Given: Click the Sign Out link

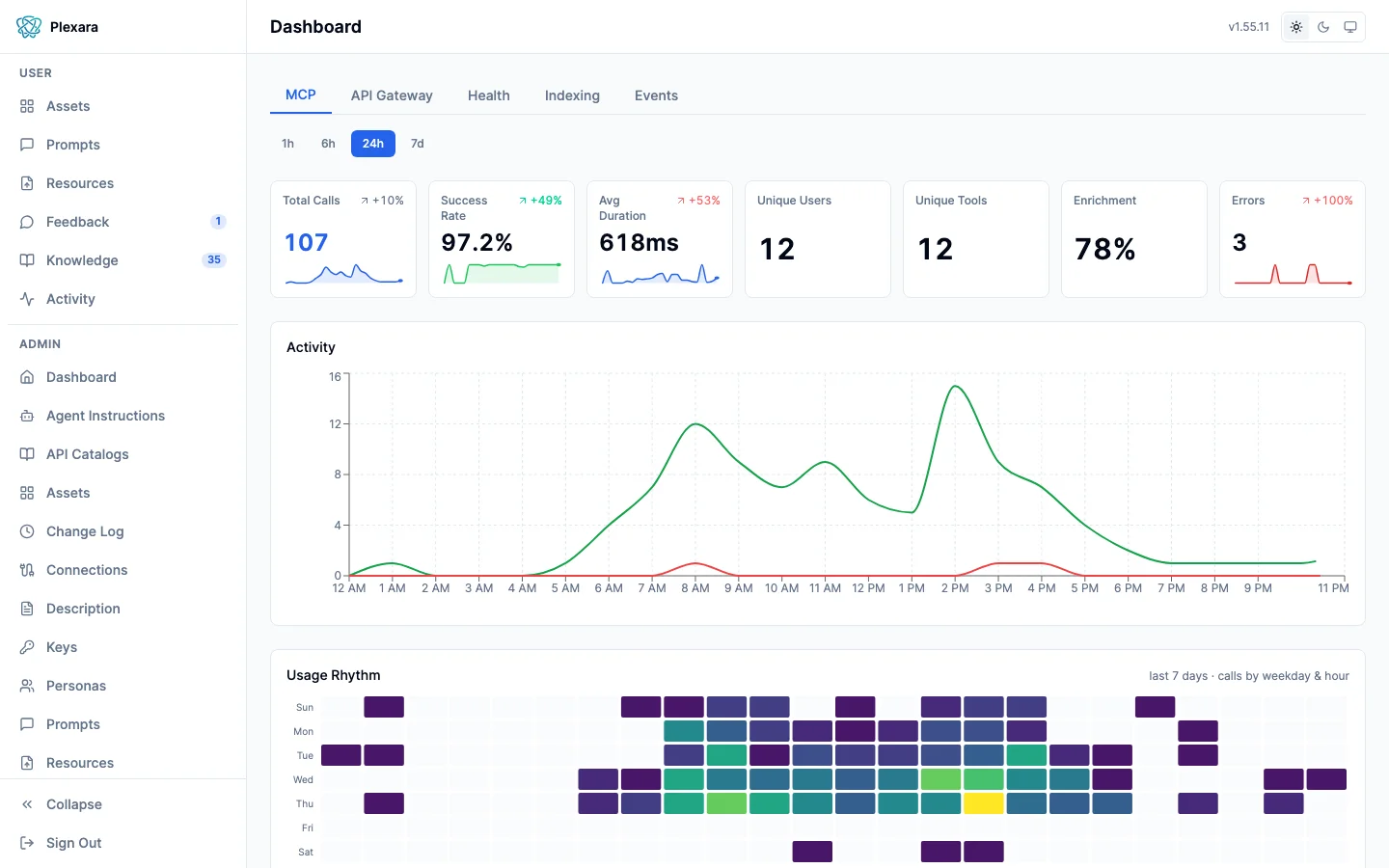Looking at the screenshot, I should coord(123,843).
